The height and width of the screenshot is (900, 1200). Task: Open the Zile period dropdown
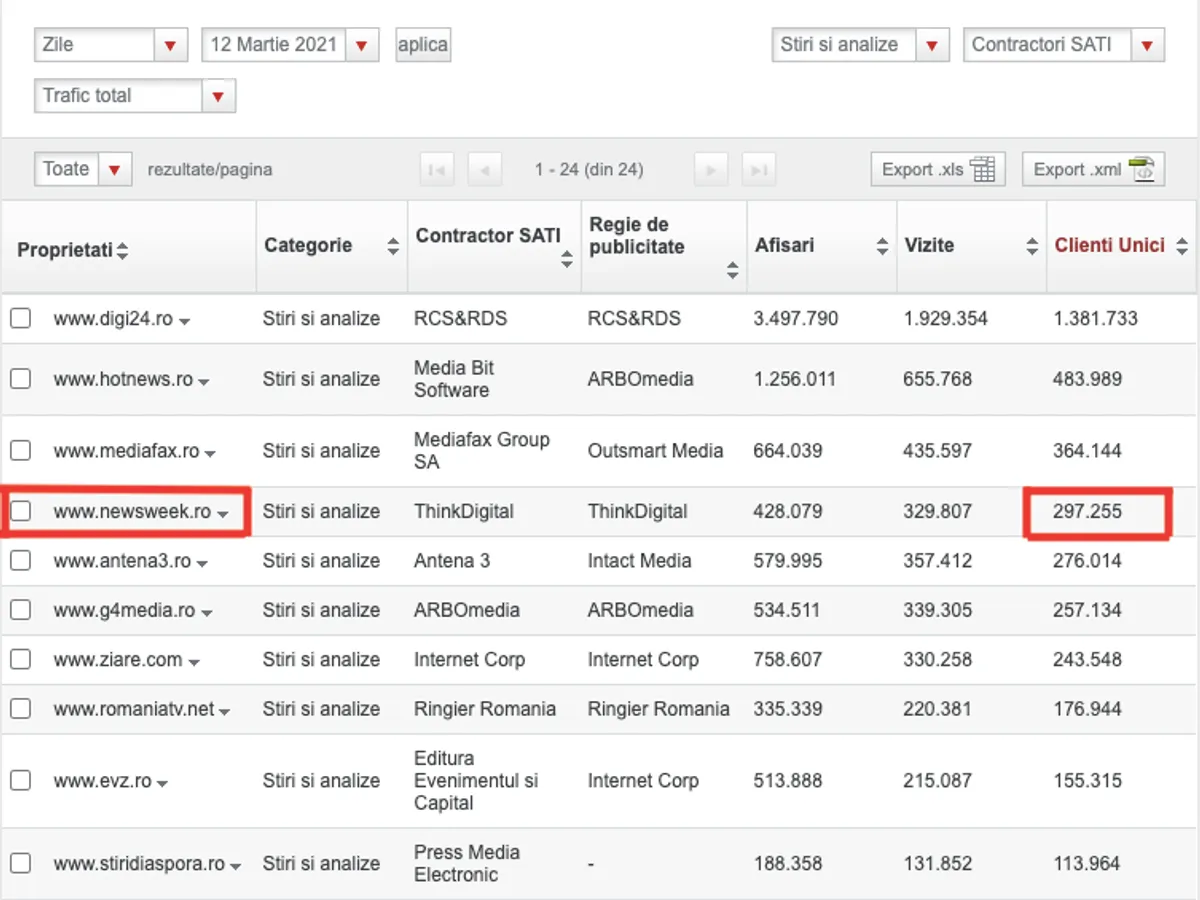(x=170, y=45)
